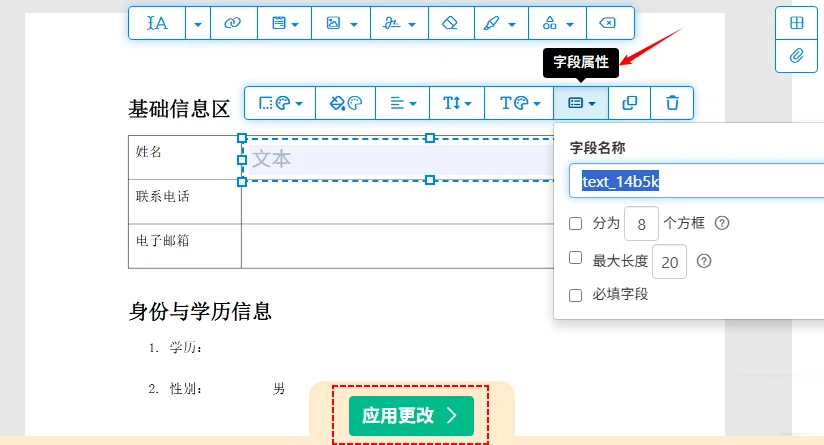The image size is (824, 445).
Task: Click the pages grid icon
Action: (x=797, y=23)
